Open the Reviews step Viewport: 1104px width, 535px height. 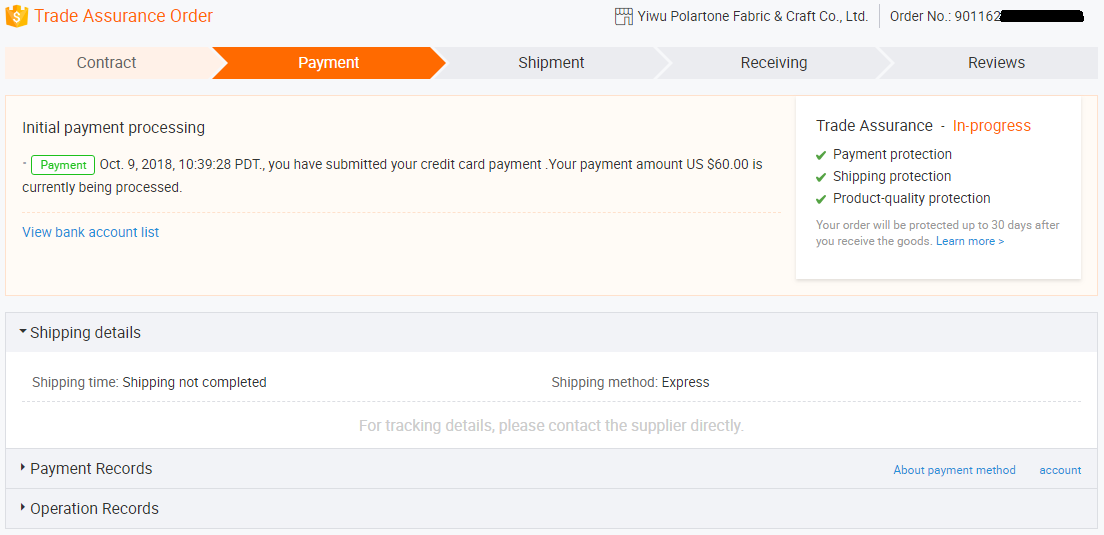pyautogui.click(x=996, y=62)
